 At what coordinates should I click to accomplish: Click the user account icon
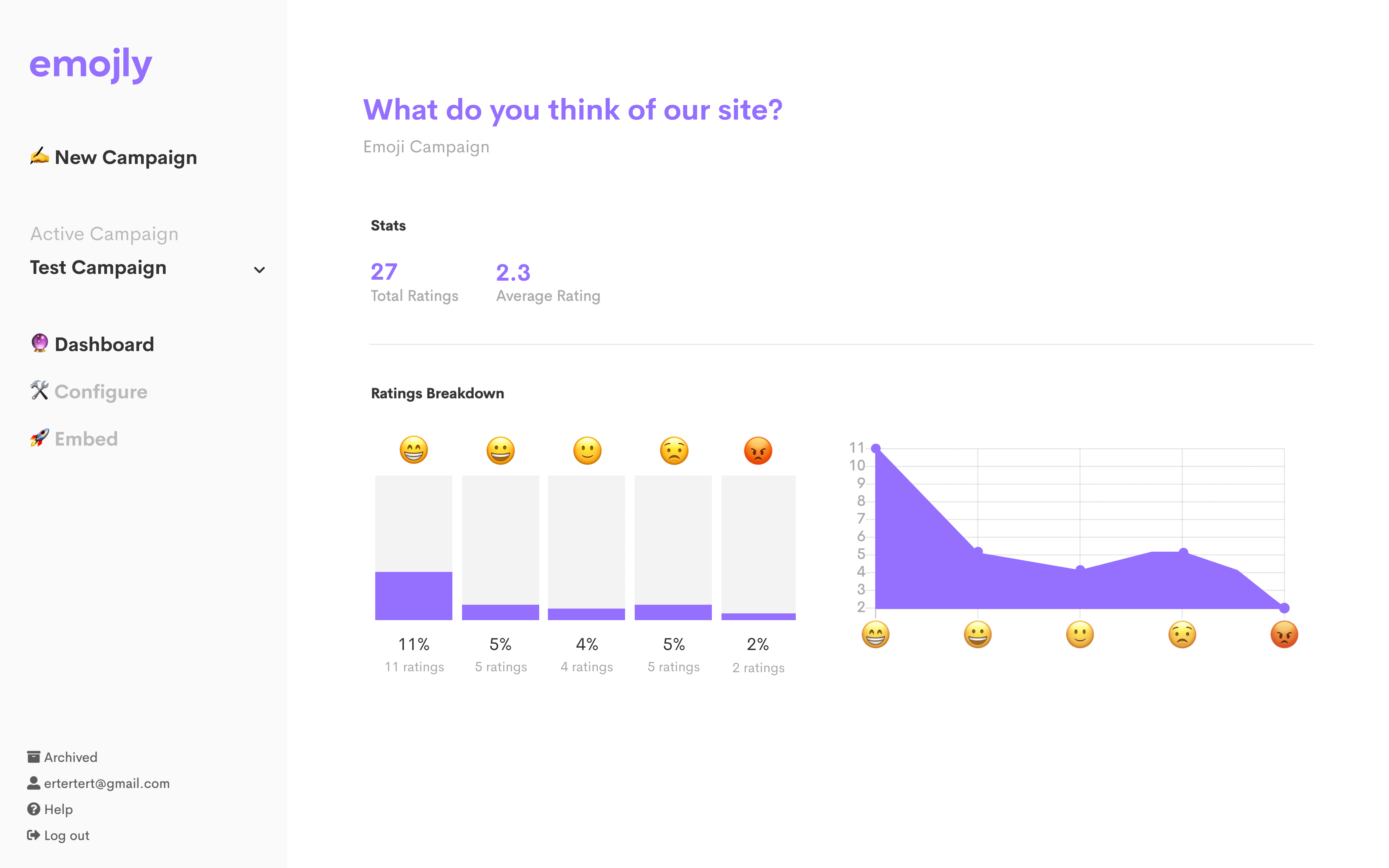coord(33,783)
